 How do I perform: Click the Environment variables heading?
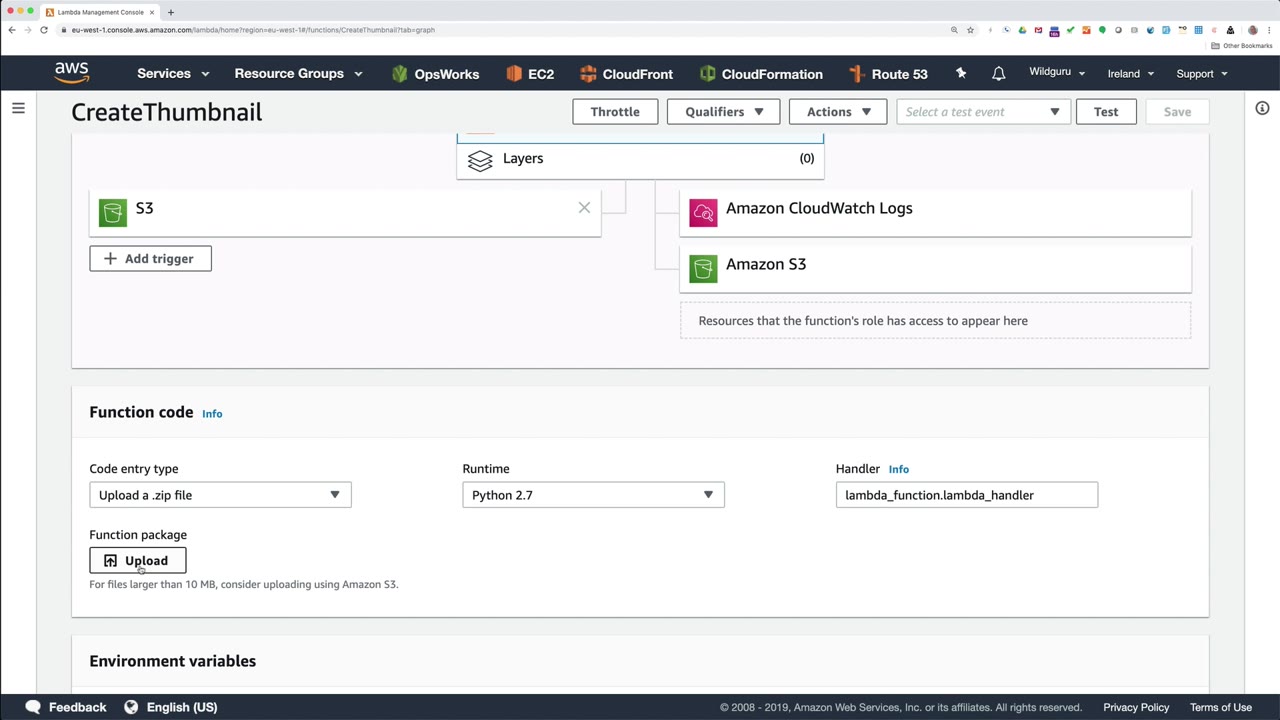172,661
